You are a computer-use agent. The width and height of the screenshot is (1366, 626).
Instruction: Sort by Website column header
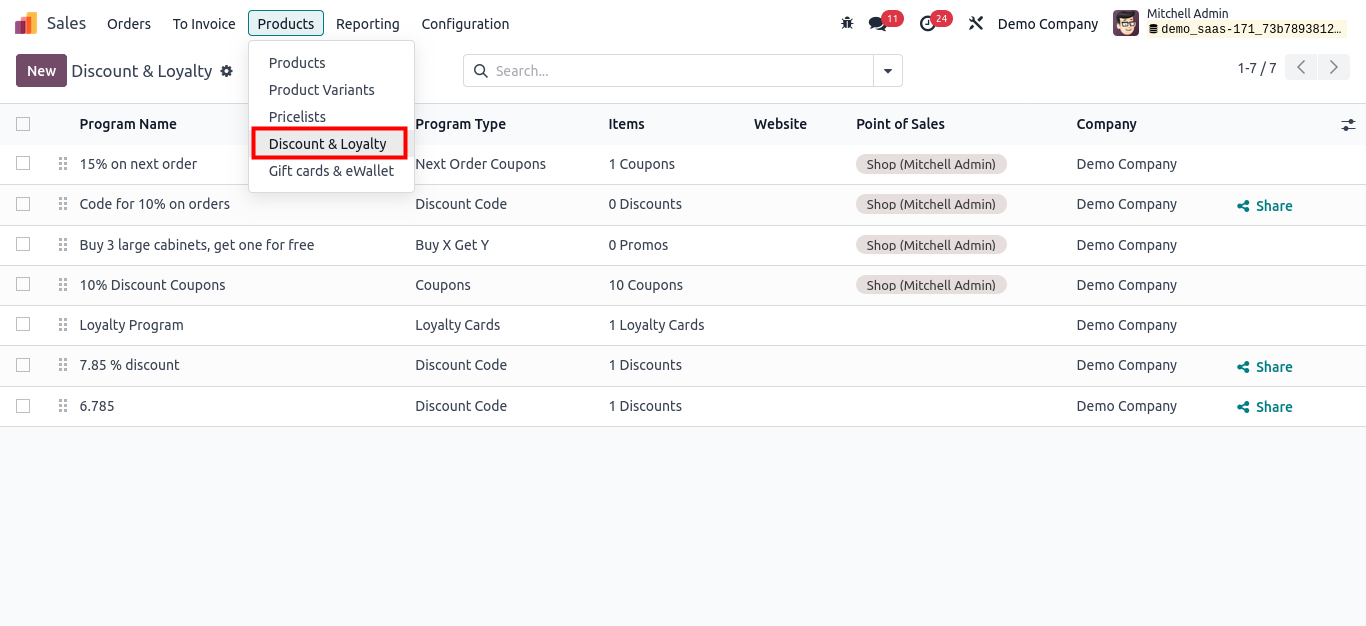(x=781, y=124)
